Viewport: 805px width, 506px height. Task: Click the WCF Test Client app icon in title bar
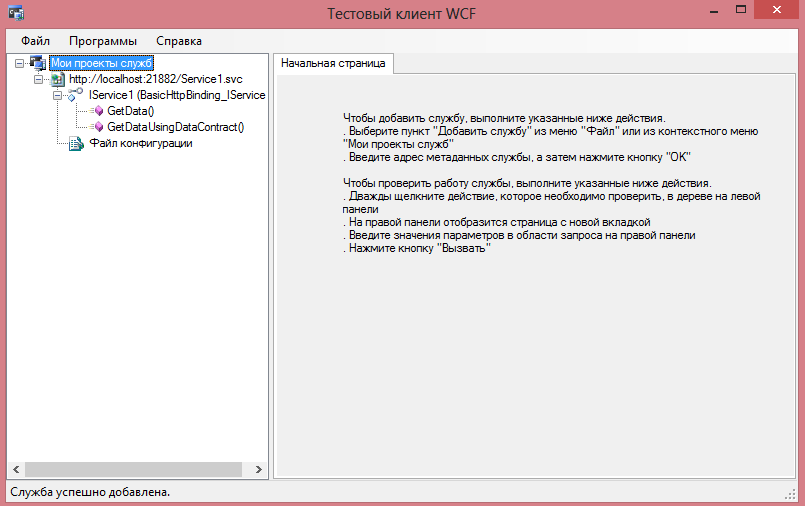tap(15, 12)
